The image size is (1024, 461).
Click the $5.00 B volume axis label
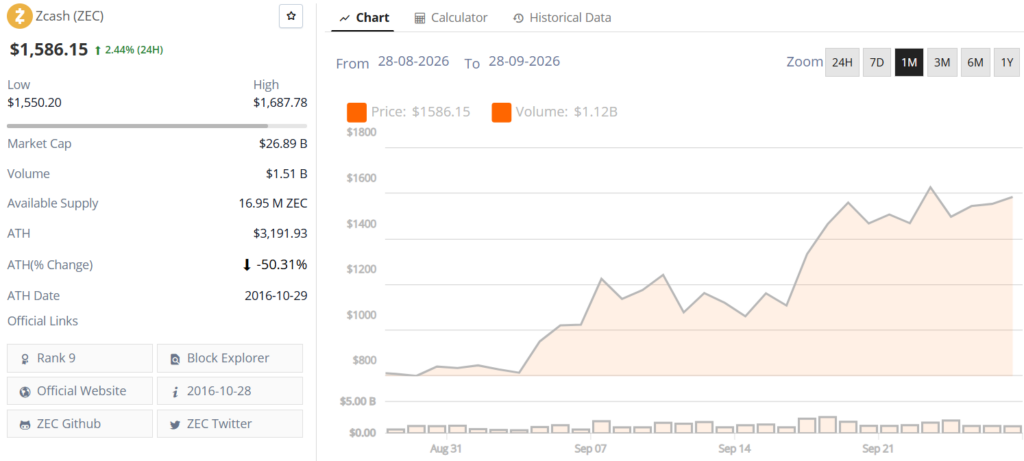[357, 402]
